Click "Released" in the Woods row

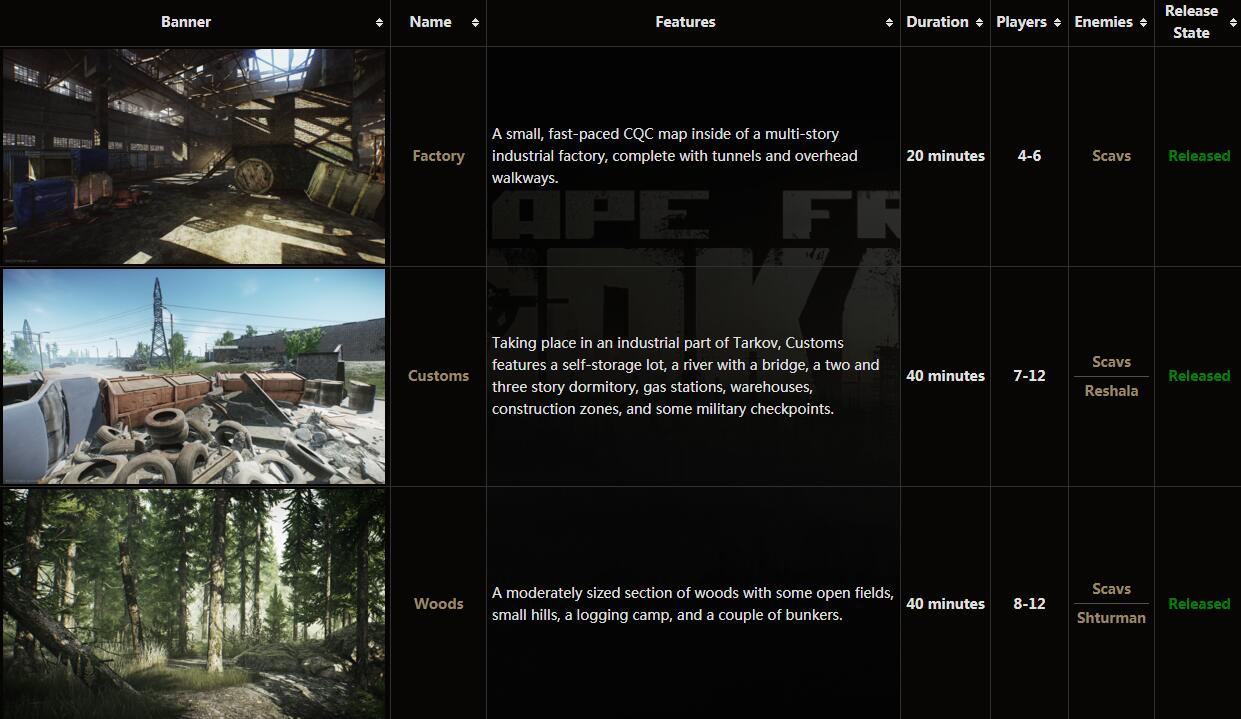[1199, 604]
